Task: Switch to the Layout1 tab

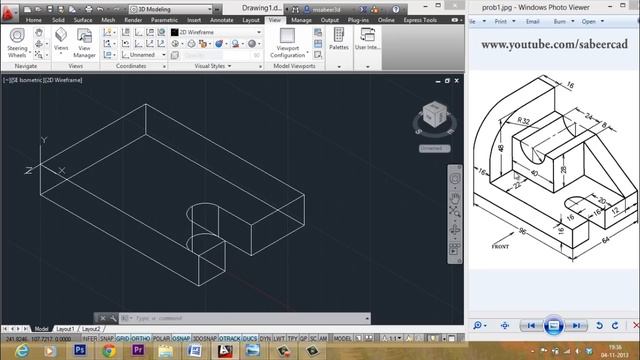Action: pyautogui.click(x=65, y=329)
